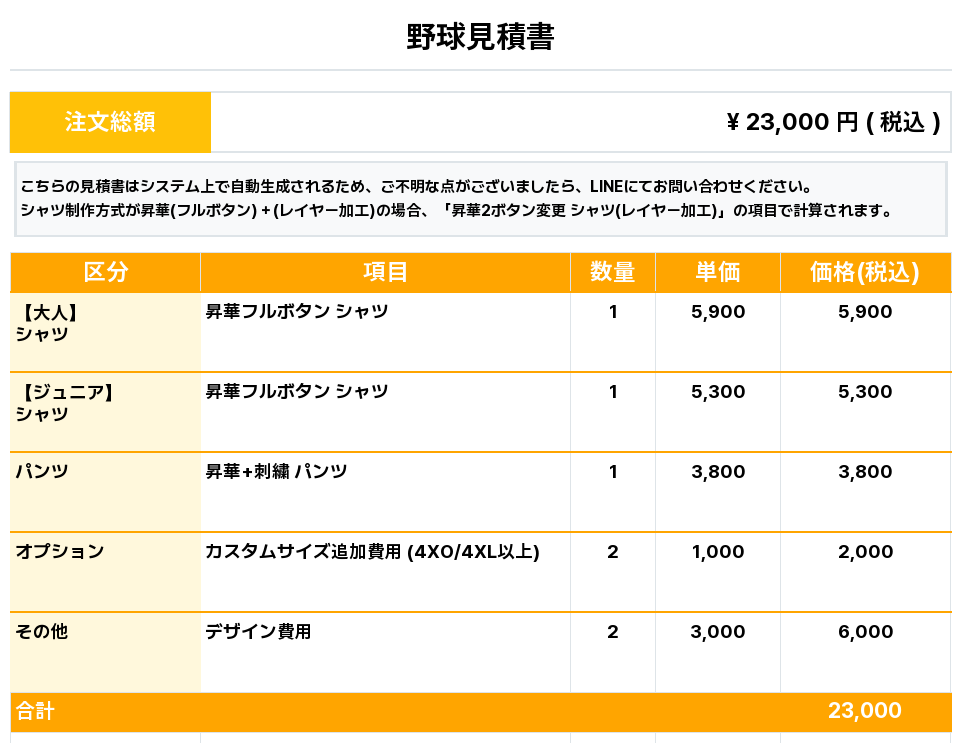Select the 注文総額 yellow label

click(110, 122)
